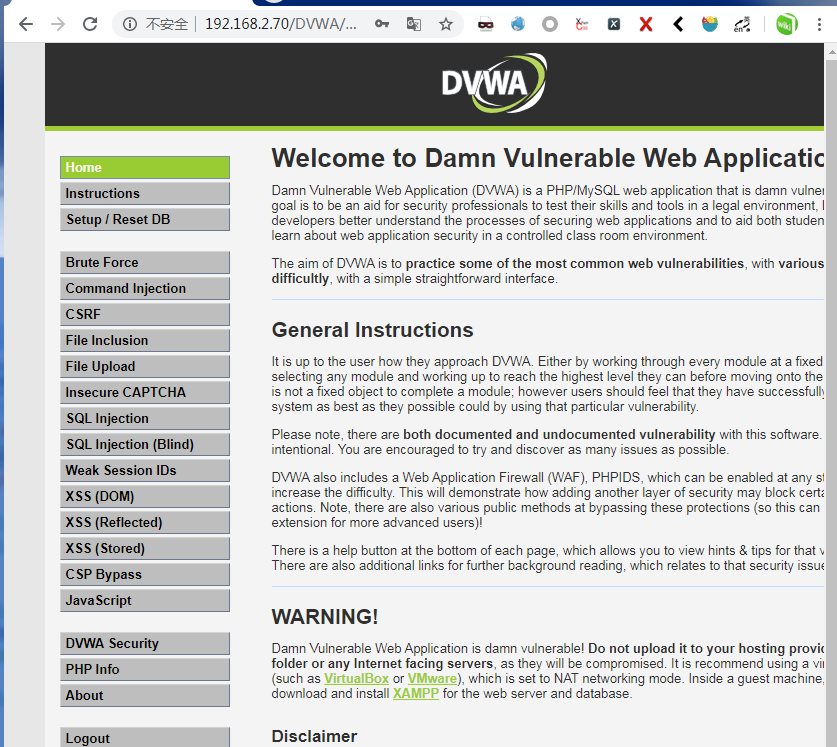This screenshot has height=747, width=837.
Task: Open Weak Session IDs module
Action: pyautogui.click(x=145, y=470)
